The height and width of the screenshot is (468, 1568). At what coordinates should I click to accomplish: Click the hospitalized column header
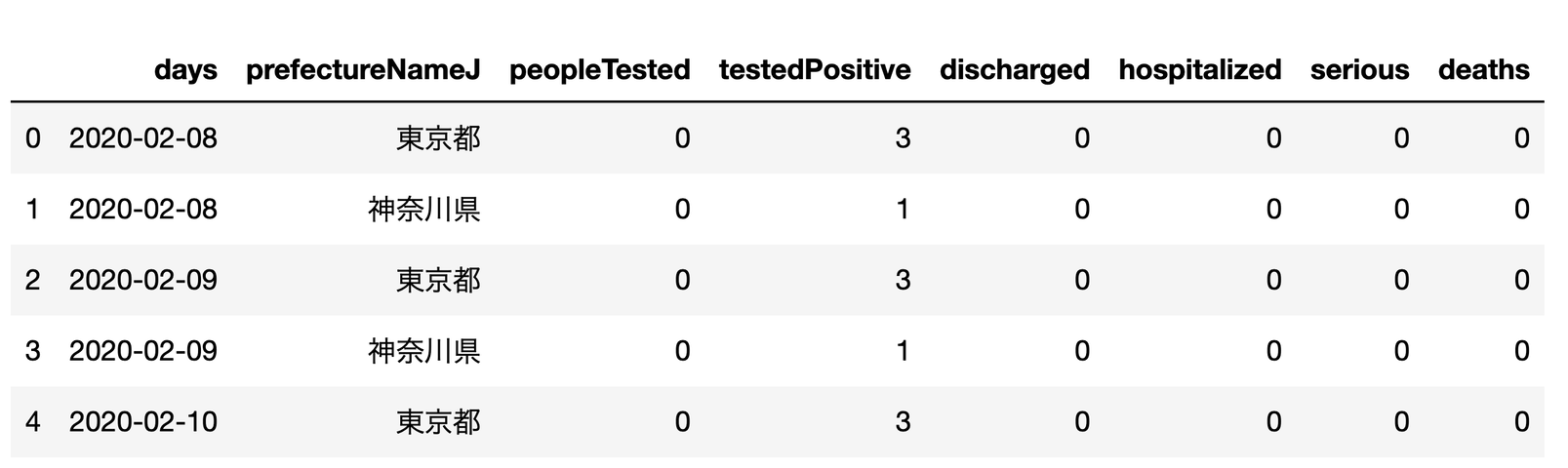pos(1199,70)
